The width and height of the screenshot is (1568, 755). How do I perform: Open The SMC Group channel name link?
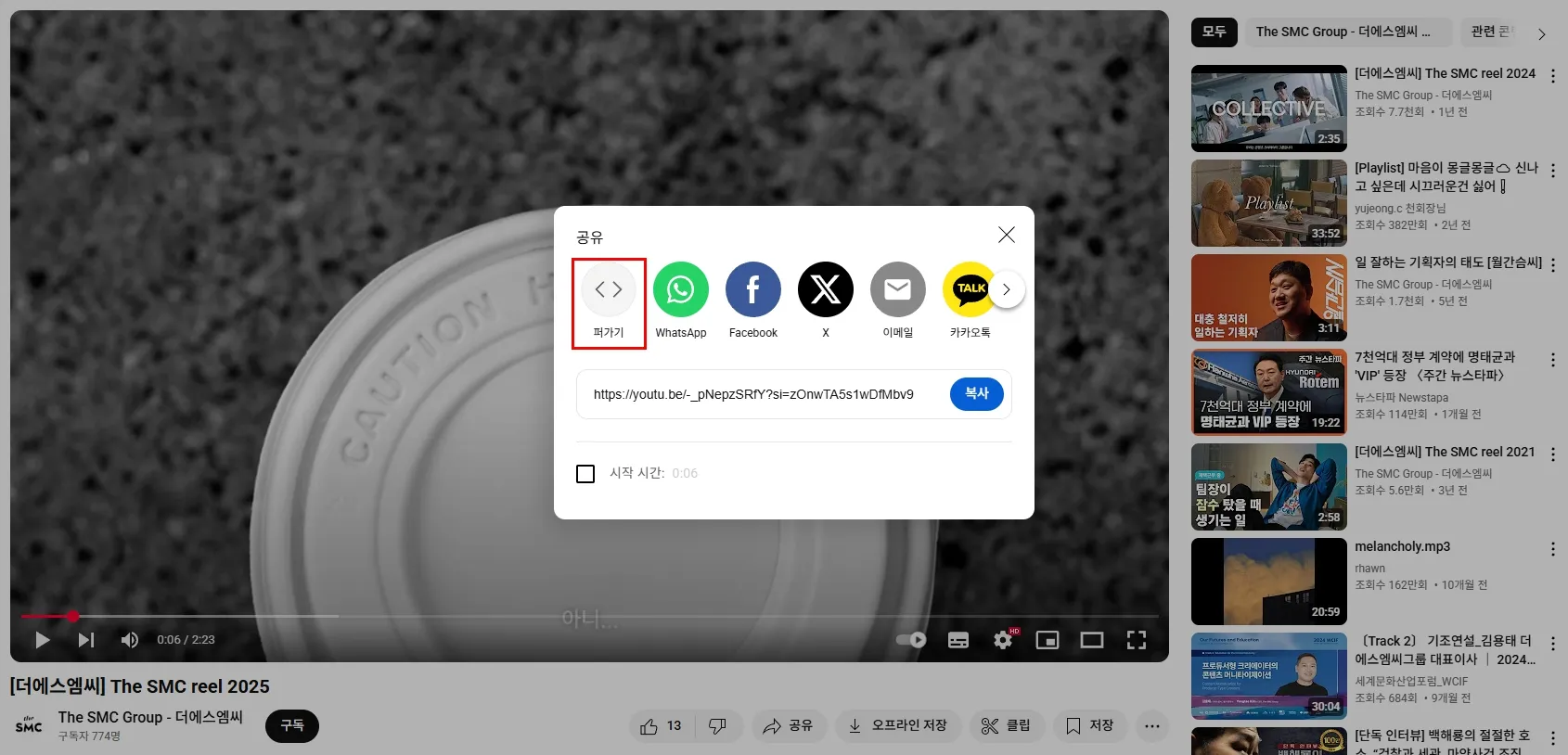click(x=150, y=718)
